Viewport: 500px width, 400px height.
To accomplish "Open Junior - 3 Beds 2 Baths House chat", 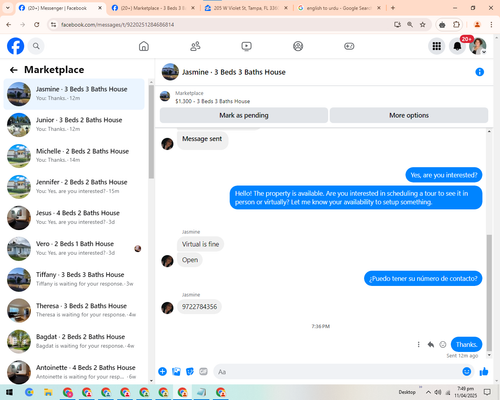I will pyautogui.click(x=74, y=125).
